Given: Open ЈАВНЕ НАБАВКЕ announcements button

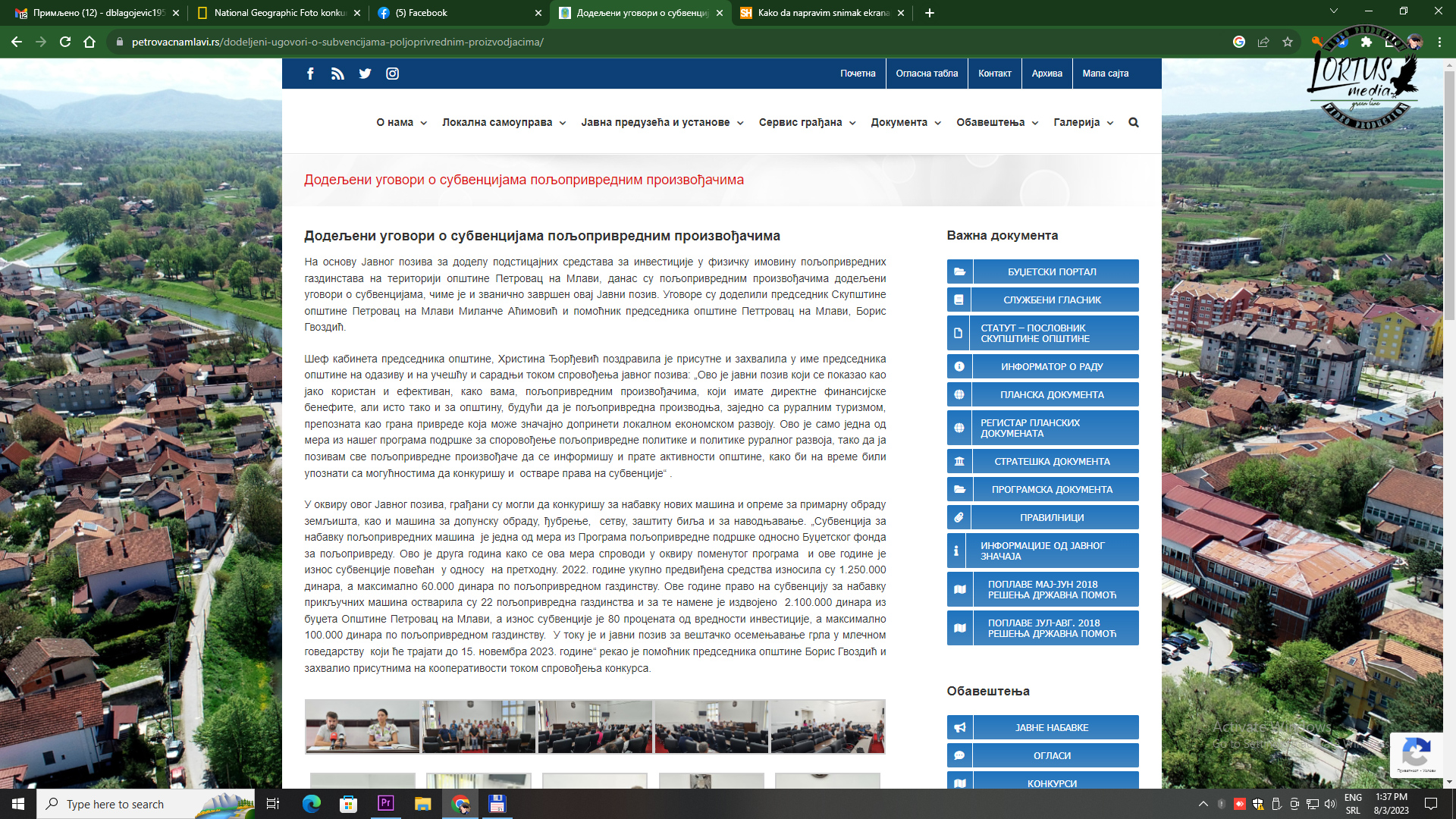Looking at the screenshot, I should click(x=1051, y=727).
